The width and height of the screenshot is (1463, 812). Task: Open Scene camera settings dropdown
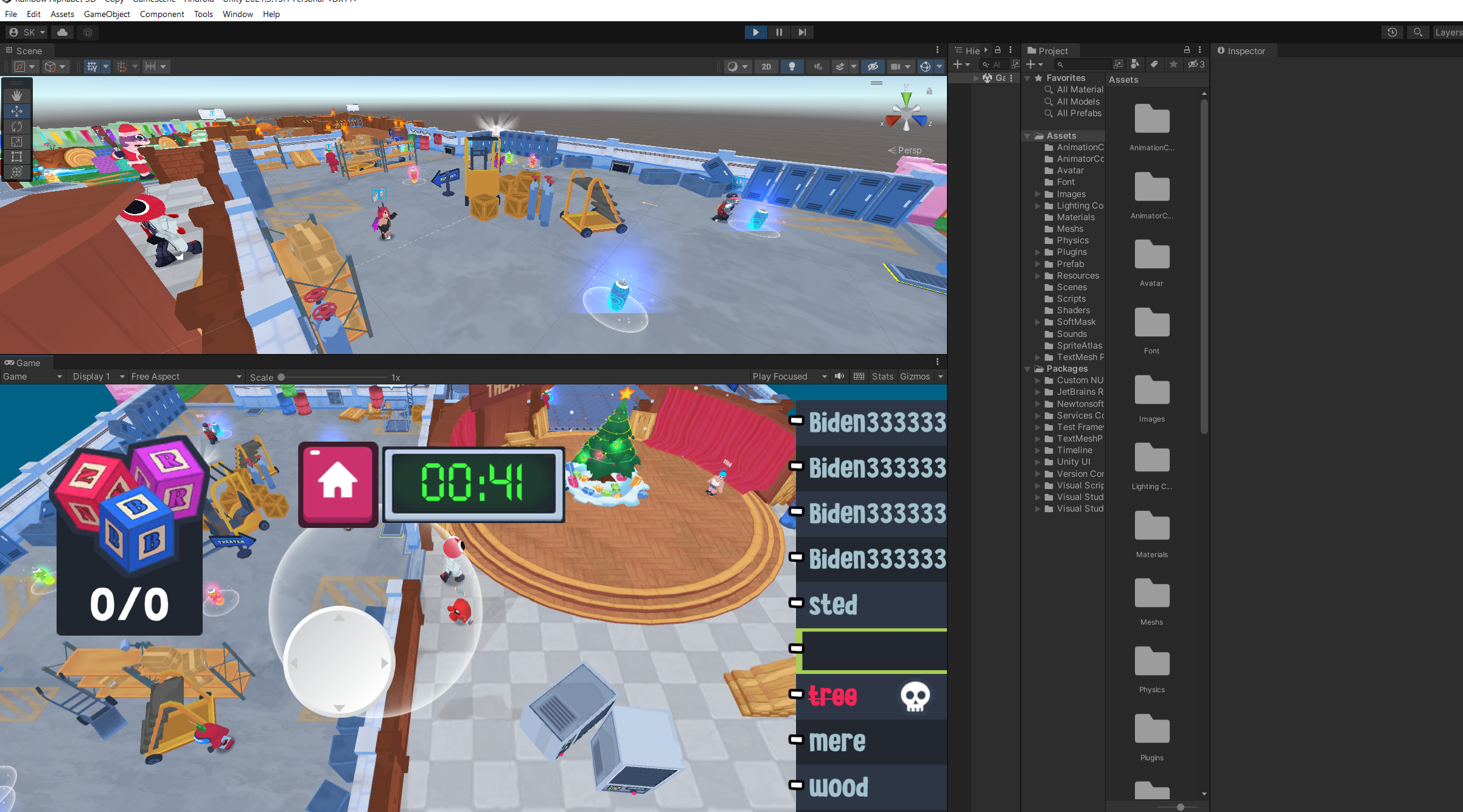click(901, 66)
